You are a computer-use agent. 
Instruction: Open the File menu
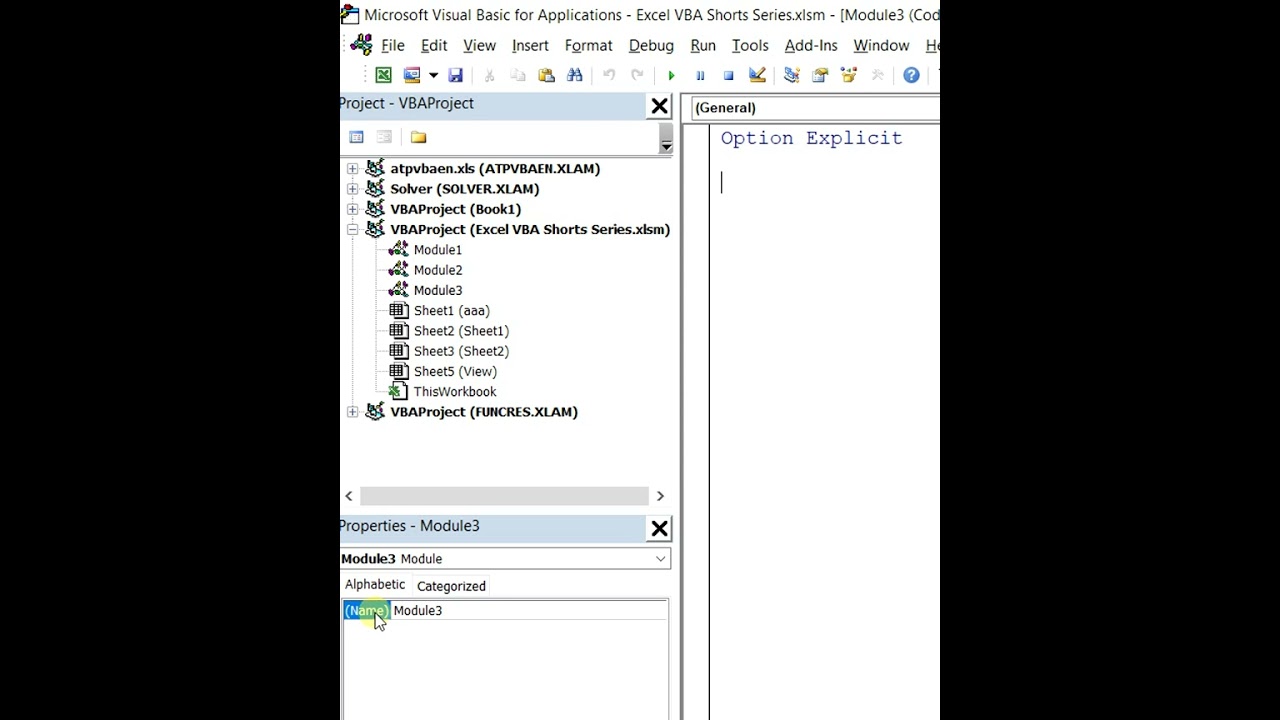(x=392, y=45)
